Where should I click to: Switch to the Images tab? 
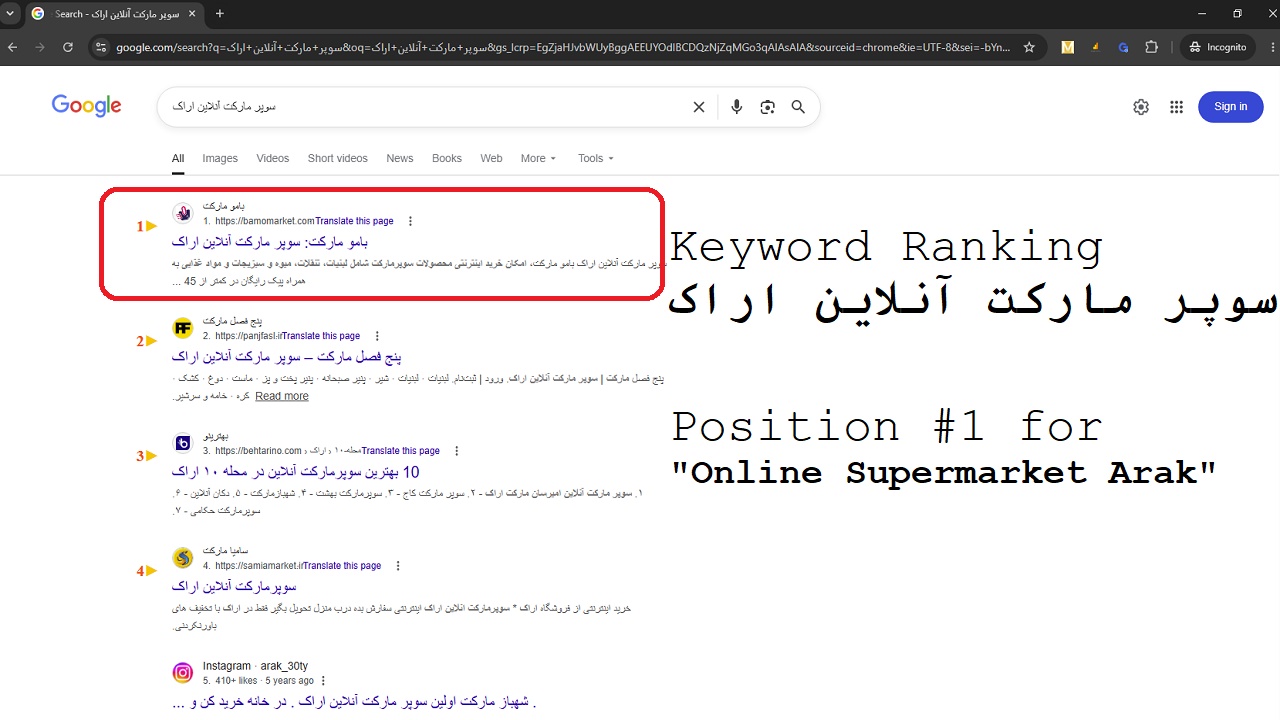pos(220,158)
